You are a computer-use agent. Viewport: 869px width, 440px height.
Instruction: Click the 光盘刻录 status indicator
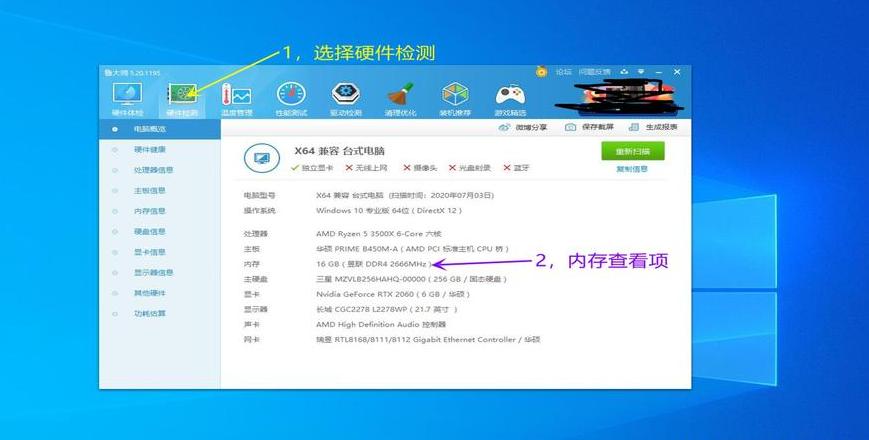click(x=470, y=168)
